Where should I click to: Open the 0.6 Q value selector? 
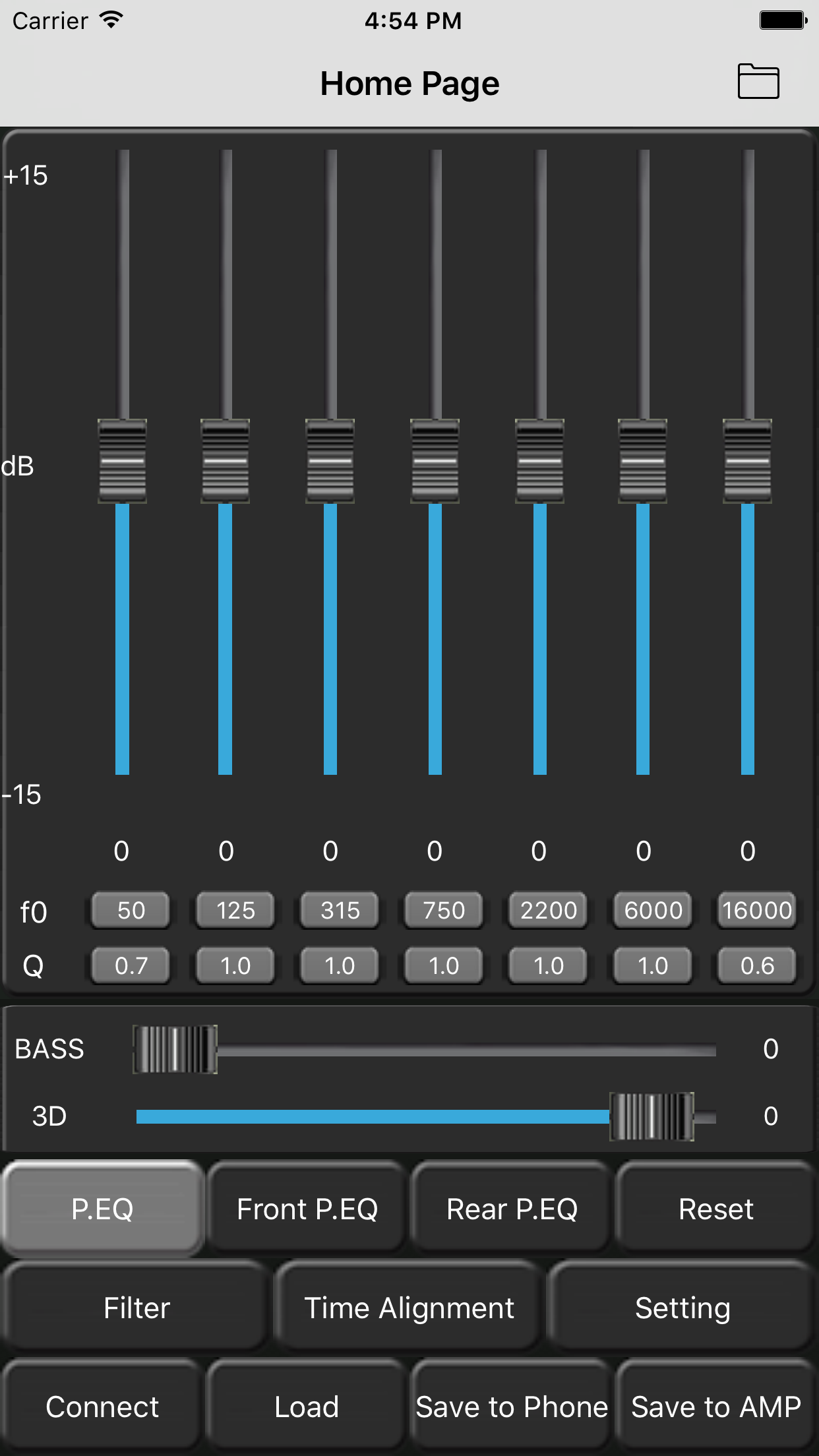coord(757,966)
